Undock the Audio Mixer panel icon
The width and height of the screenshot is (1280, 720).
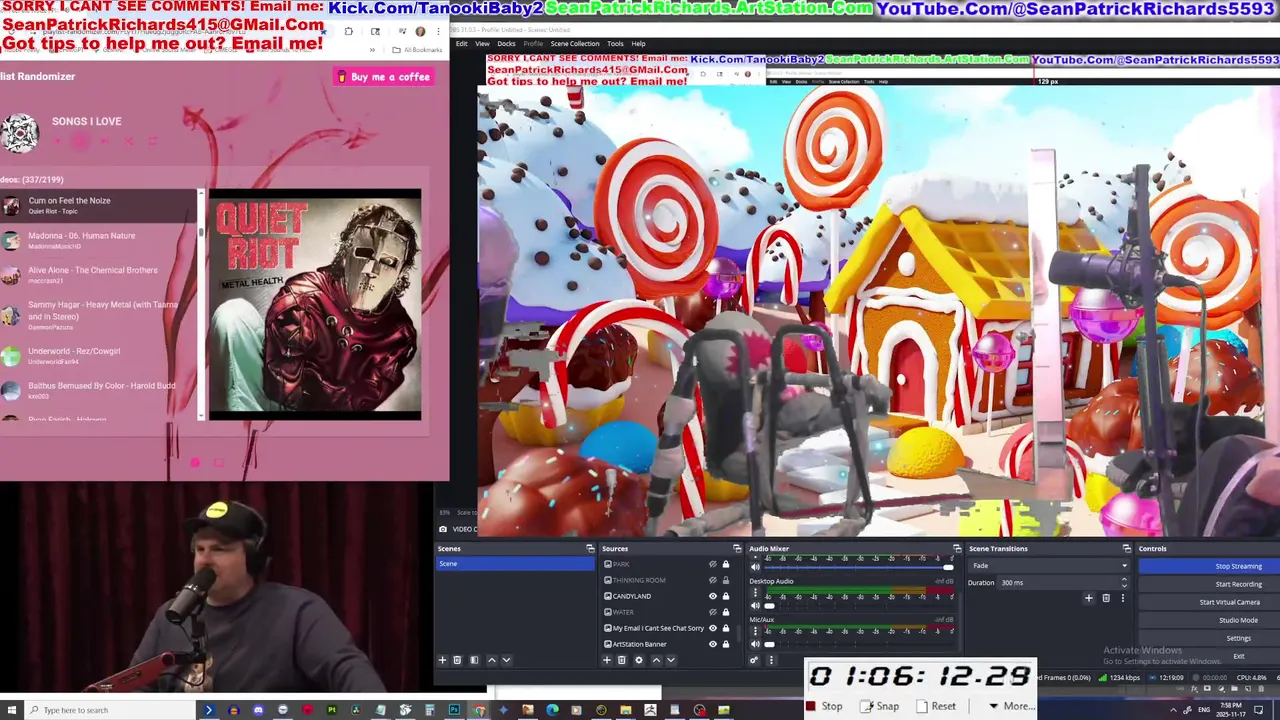pyautogui.click(x=956, y=548)
